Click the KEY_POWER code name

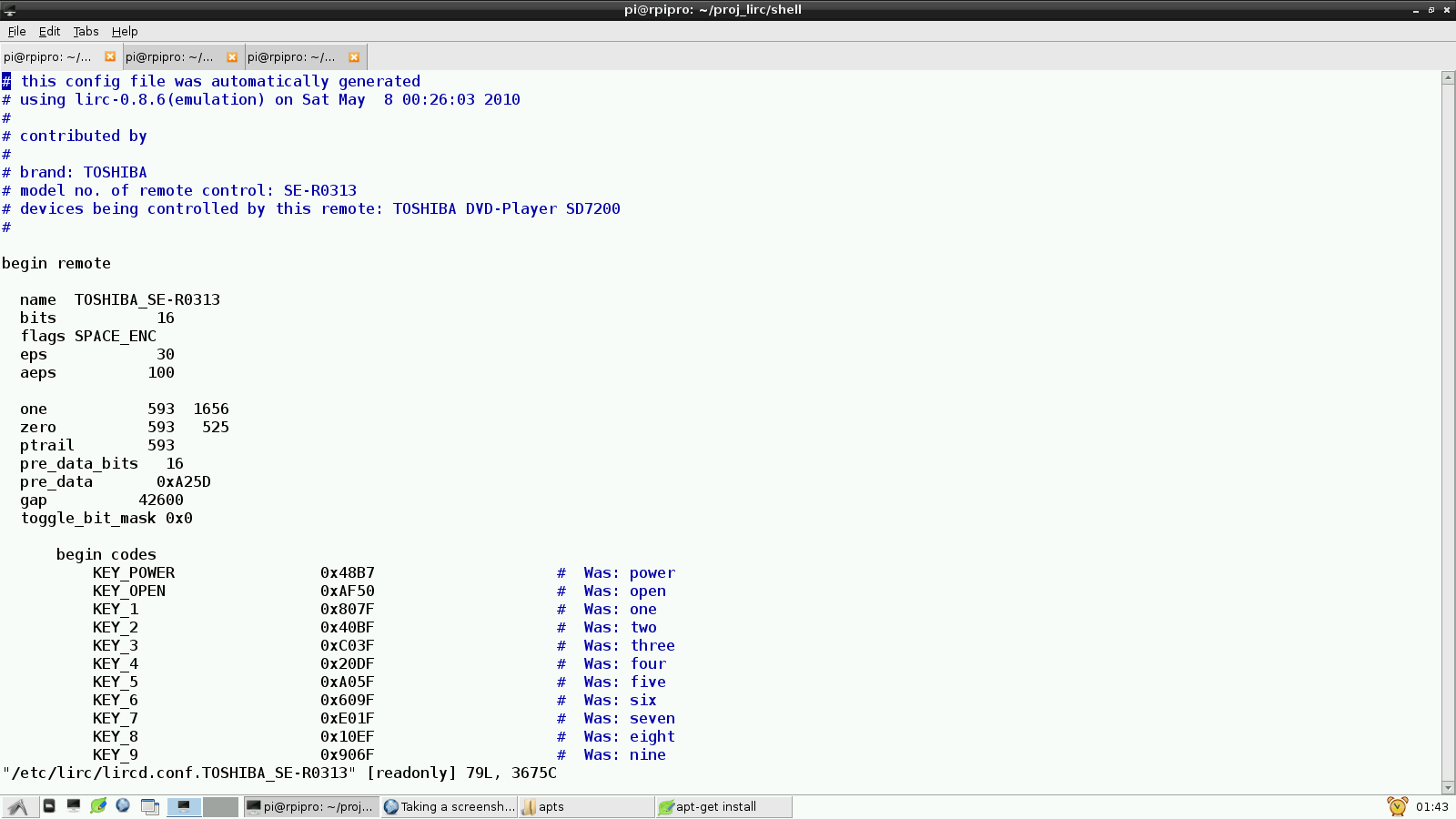coord(134,572)
